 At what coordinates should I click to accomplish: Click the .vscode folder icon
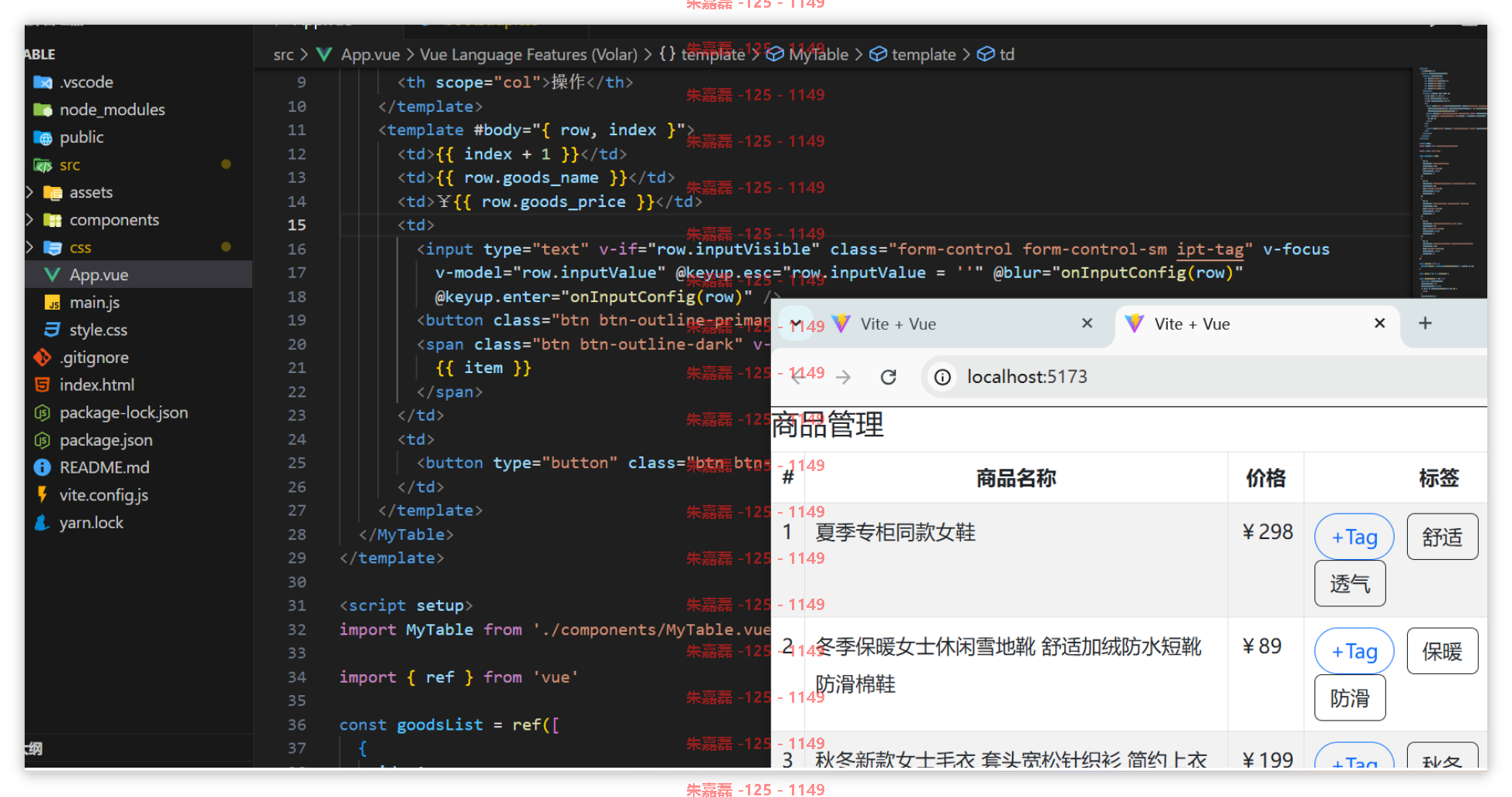(x=42, y=82)
